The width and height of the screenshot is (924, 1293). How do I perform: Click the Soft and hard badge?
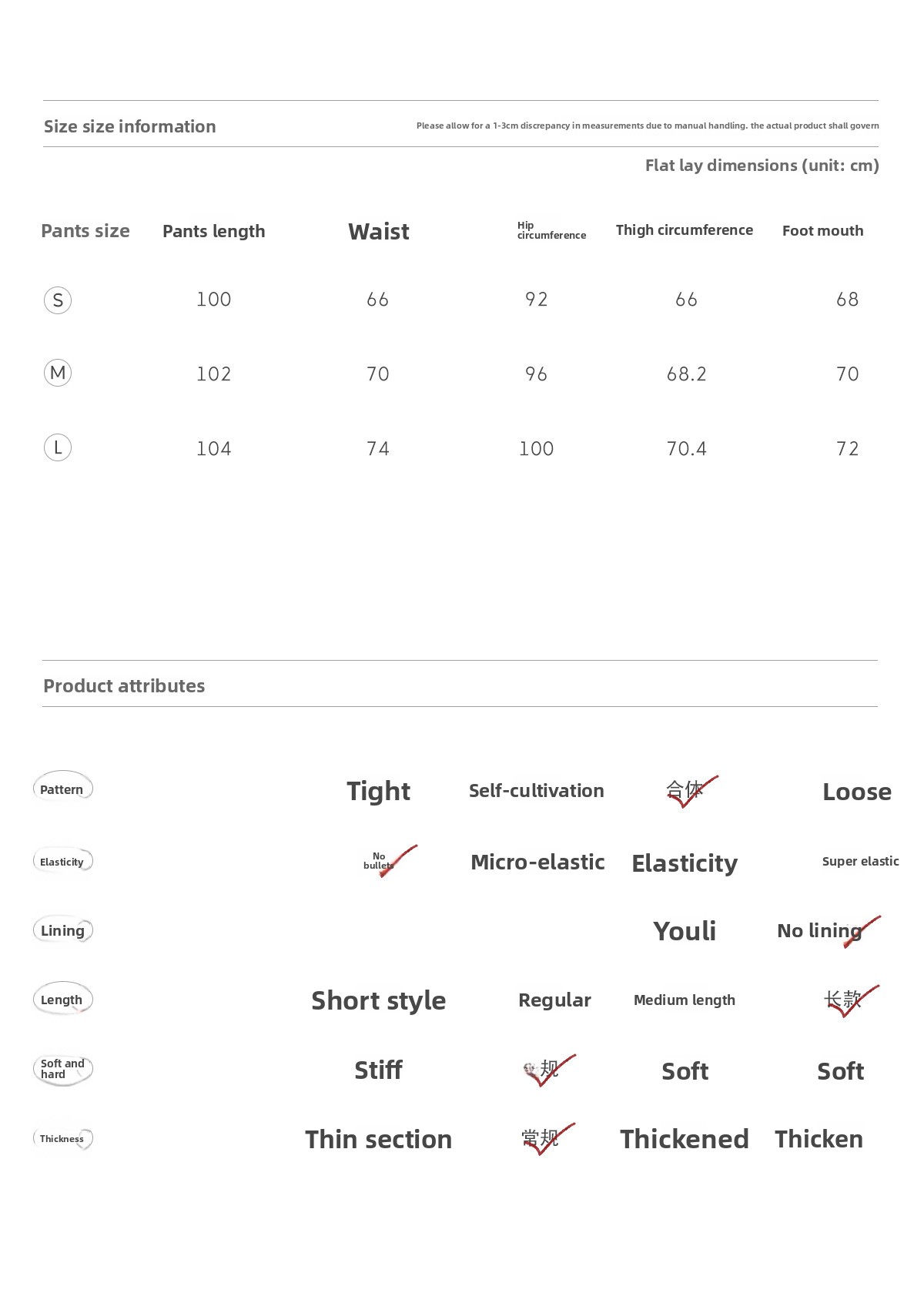pyautogui.click(x=62, y=1069)
